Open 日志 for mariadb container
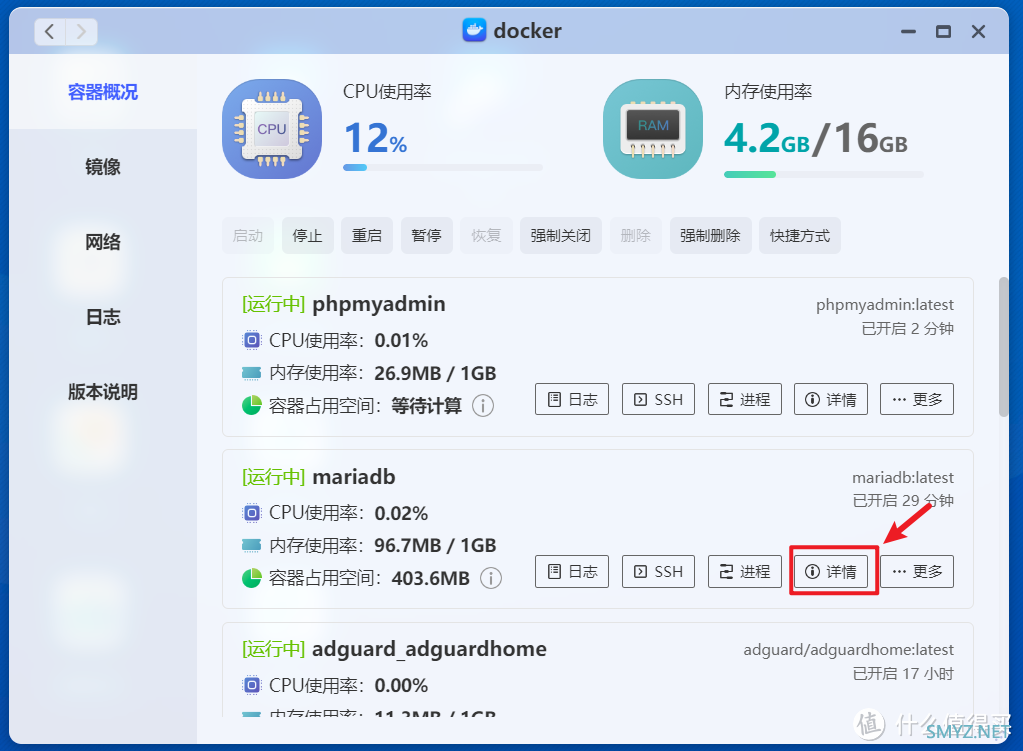Viewport: 1023px width, 751px height. (x=572, y=572)
